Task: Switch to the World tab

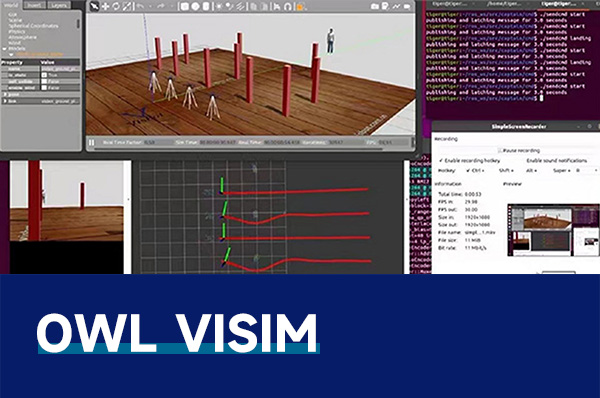Action: click(11, 5)
